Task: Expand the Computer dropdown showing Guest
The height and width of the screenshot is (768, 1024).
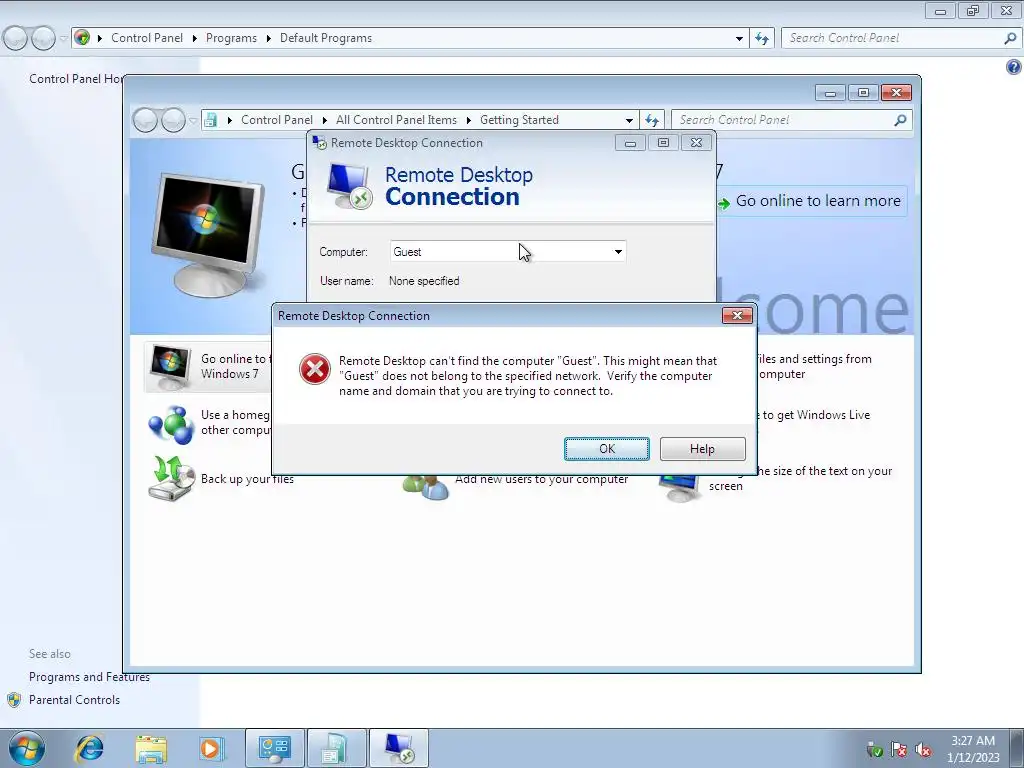Action: [618, 251]
